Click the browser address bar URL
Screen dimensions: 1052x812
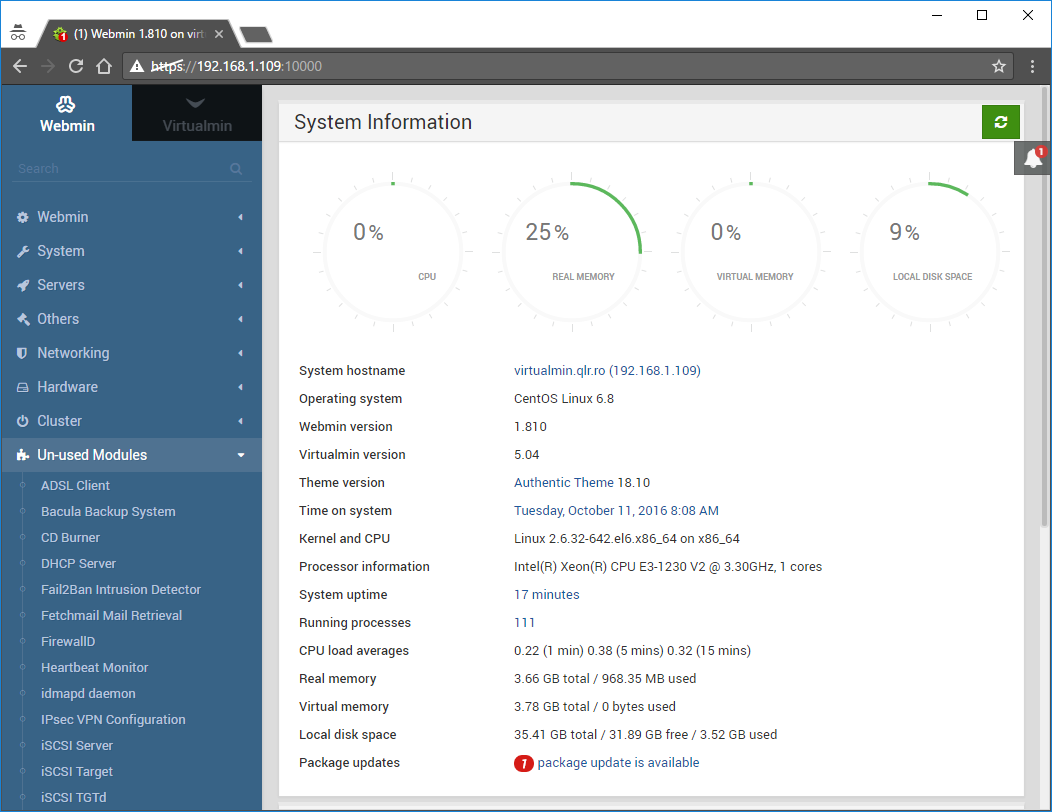tap(236, 66)
